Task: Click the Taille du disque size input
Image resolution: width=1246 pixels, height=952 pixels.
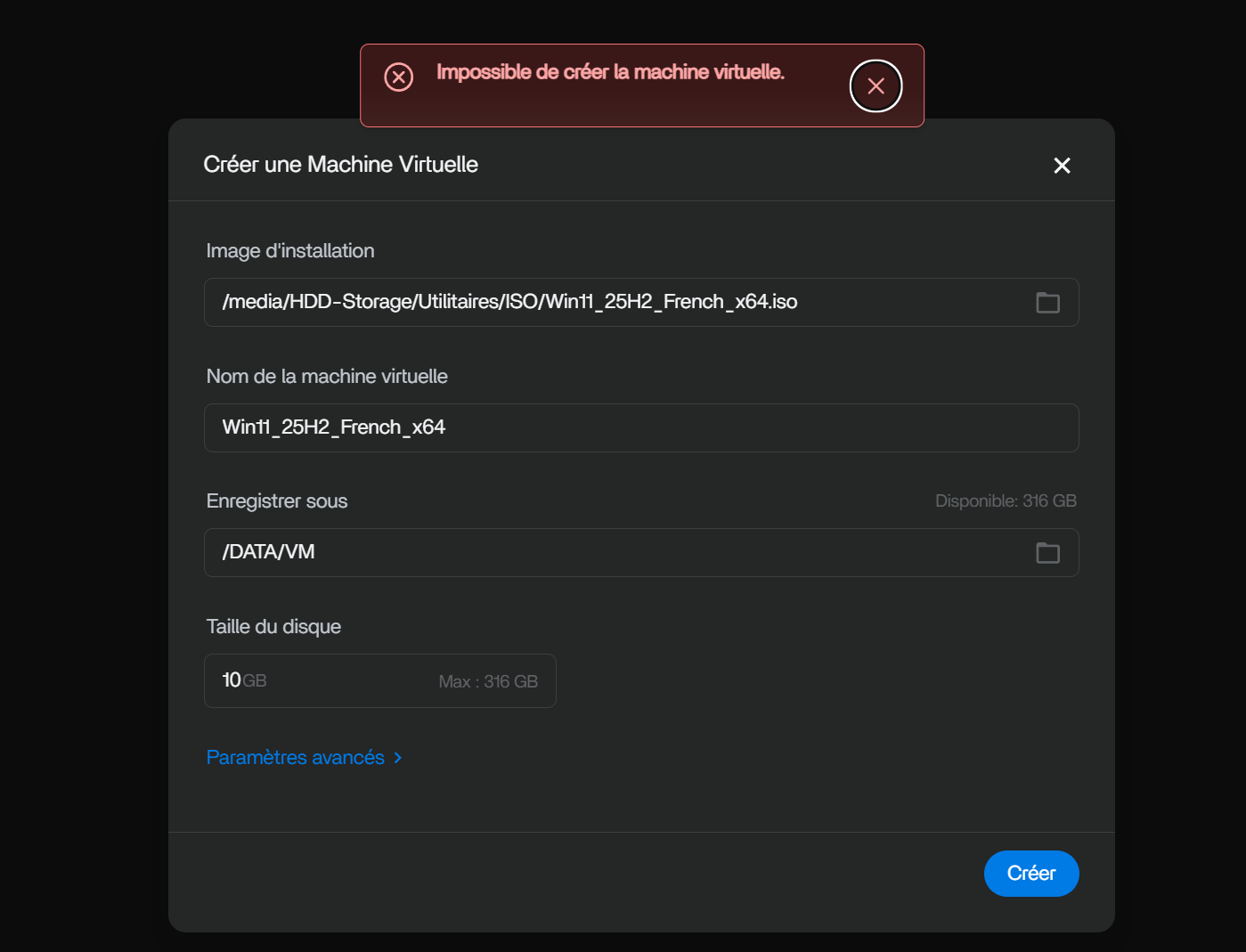Action: 380,681
